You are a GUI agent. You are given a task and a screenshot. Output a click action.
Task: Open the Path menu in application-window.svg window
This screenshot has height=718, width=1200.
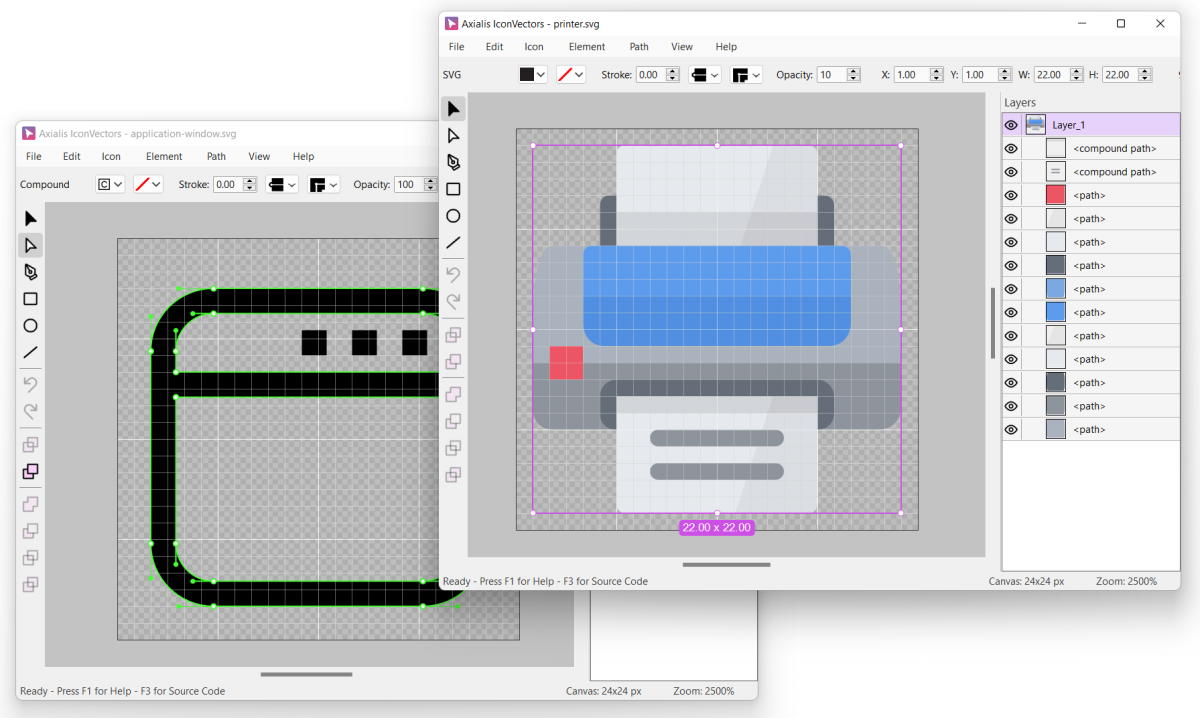tap(216, 156)
